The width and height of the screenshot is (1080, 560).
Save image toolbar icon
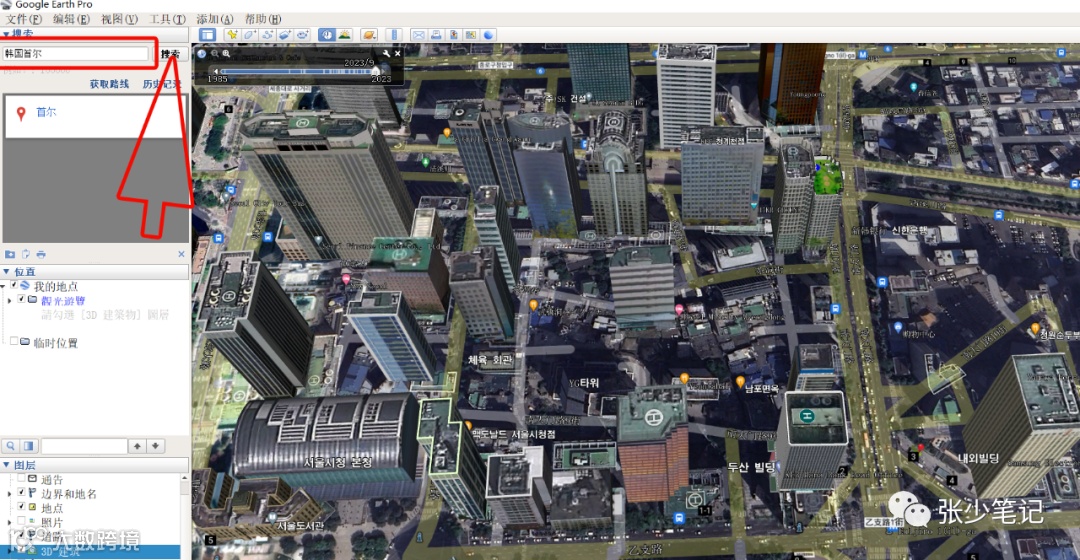pos(454,34)
